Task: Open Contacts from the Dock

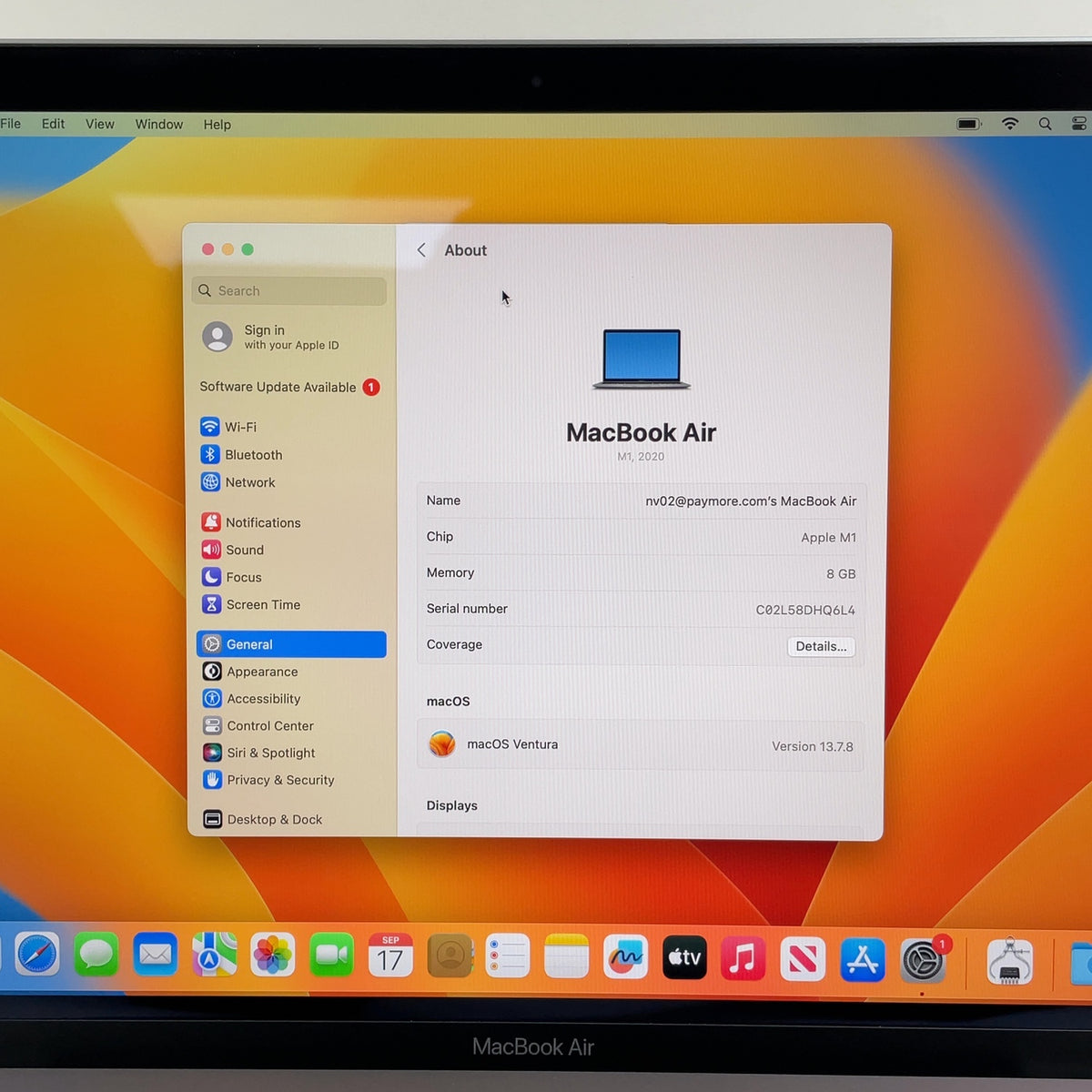Action: pyautogui.click(x=450, y=955)
